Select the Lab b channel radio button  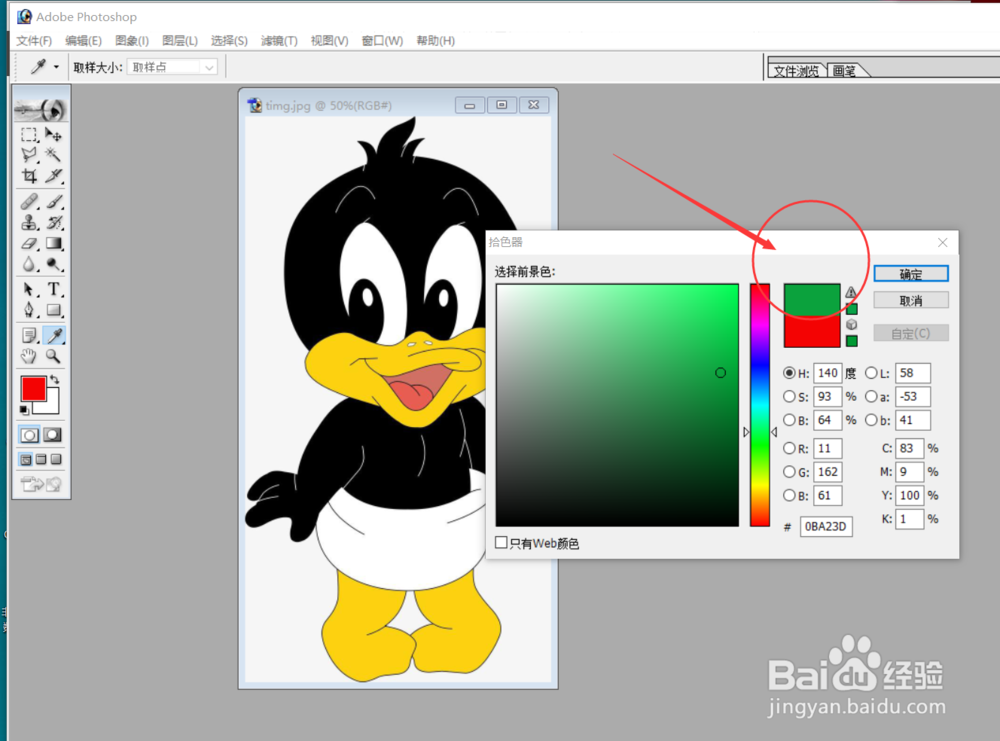[x=871, y=420]
